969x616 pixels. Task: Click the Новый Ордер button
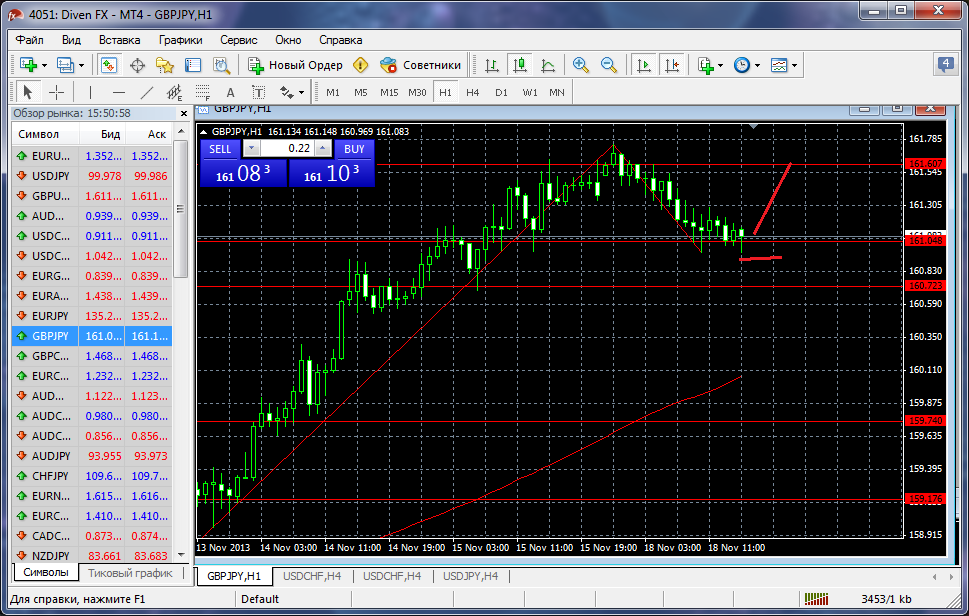pos(295,65)
